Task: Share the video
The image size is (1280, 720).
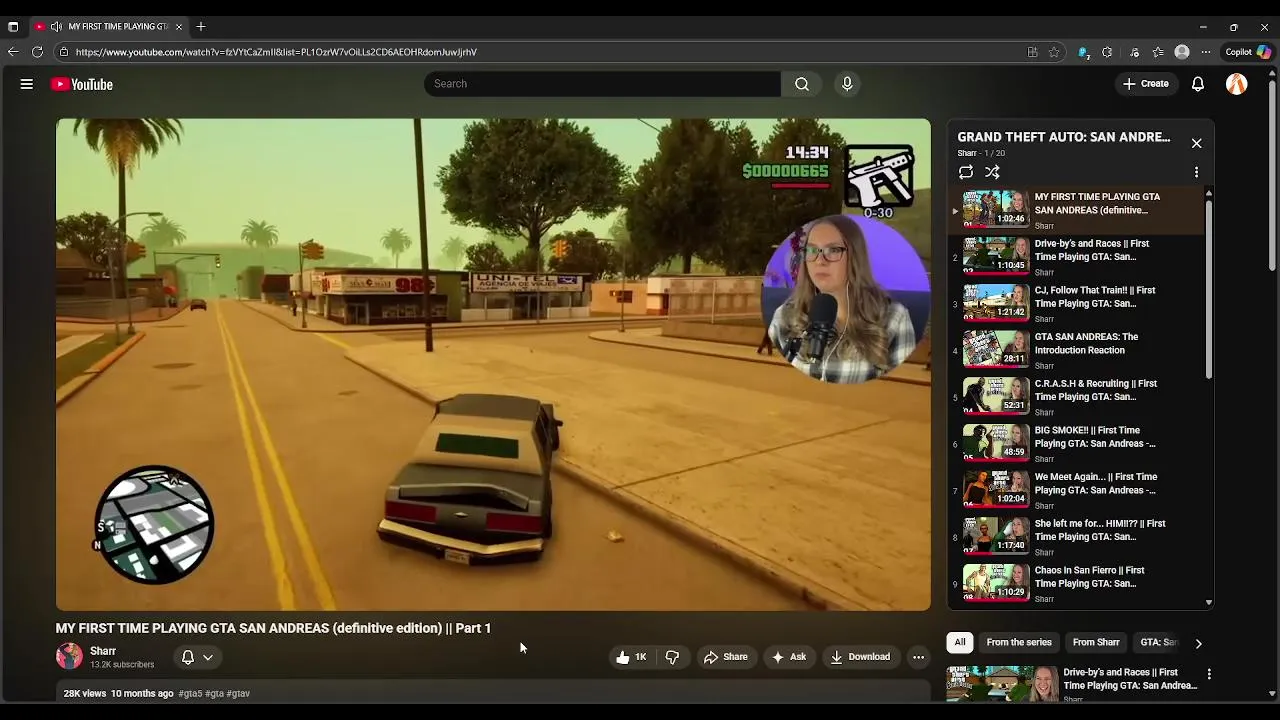Action: tap(725, 657)
